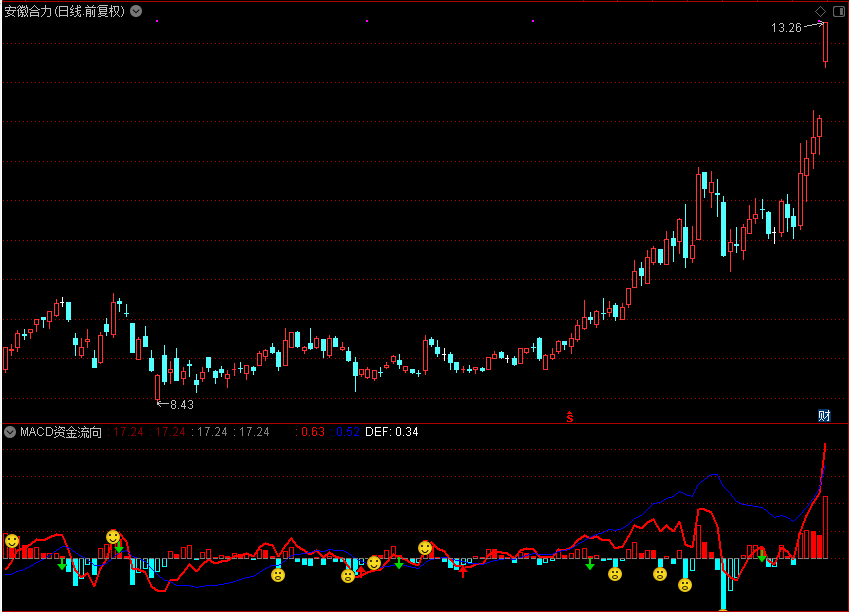The image size is (849, 612).
Task: Click the red 0.63 indicator value
Action: point(312,432)
